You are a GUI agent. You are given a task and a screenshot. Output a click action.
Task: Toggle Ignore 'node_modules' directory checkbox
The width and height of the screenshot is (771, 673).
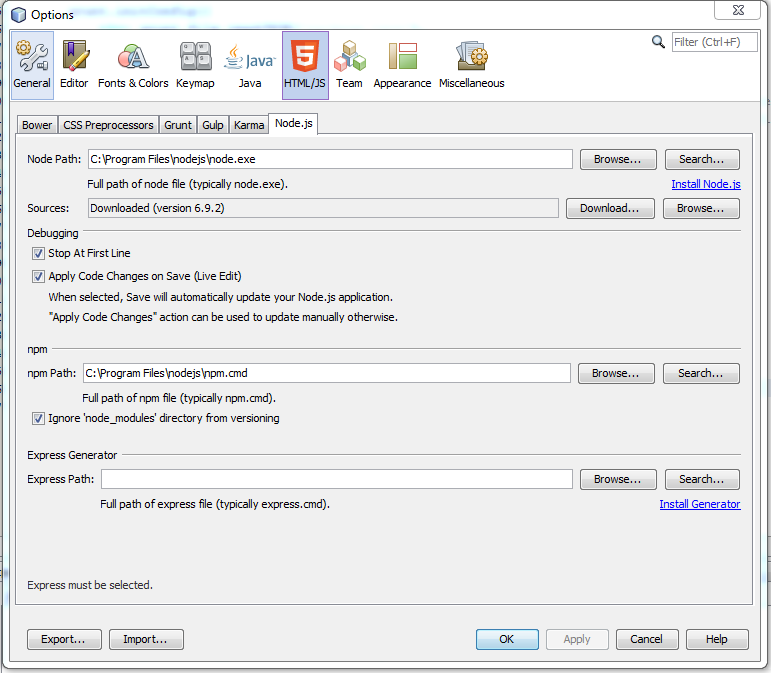pos(38,419)
